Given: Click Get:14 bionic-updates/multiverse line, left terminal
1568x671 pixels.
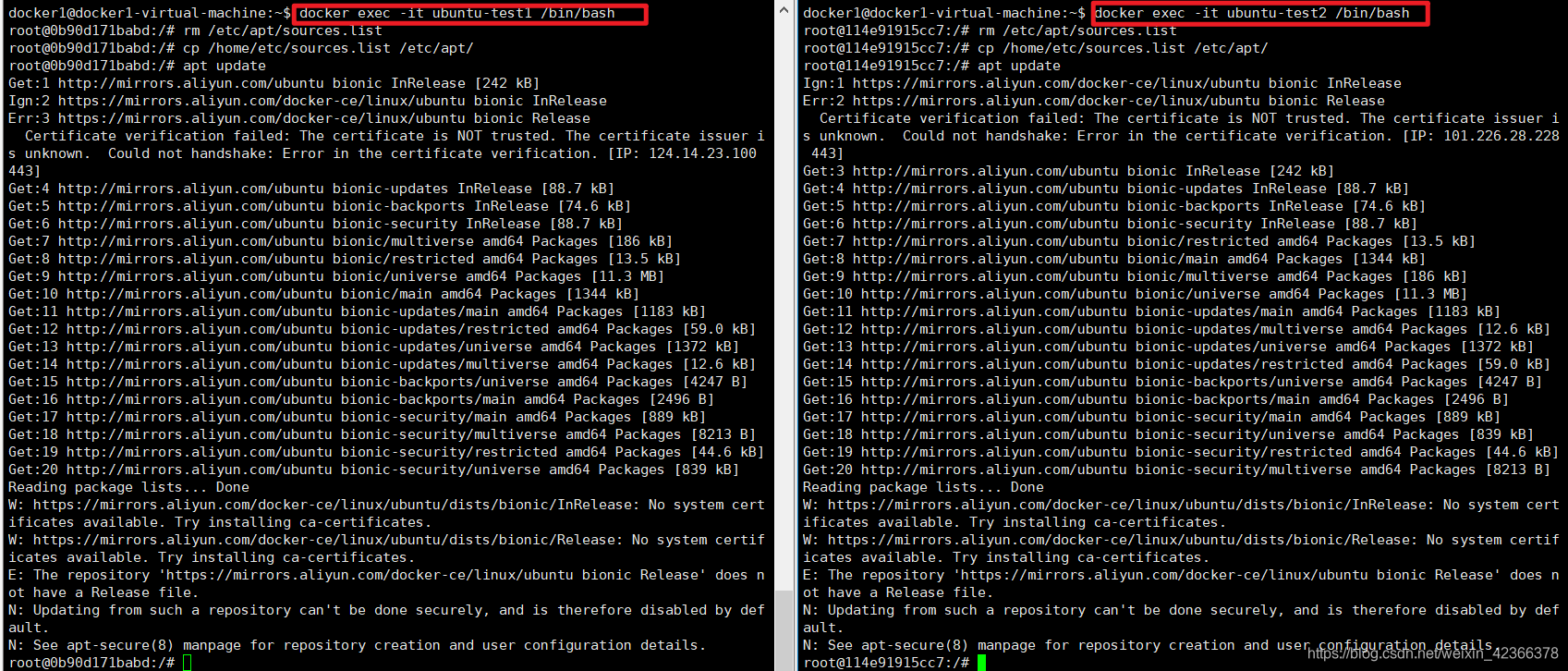Looking at the screenshot, I should point(383,364).
